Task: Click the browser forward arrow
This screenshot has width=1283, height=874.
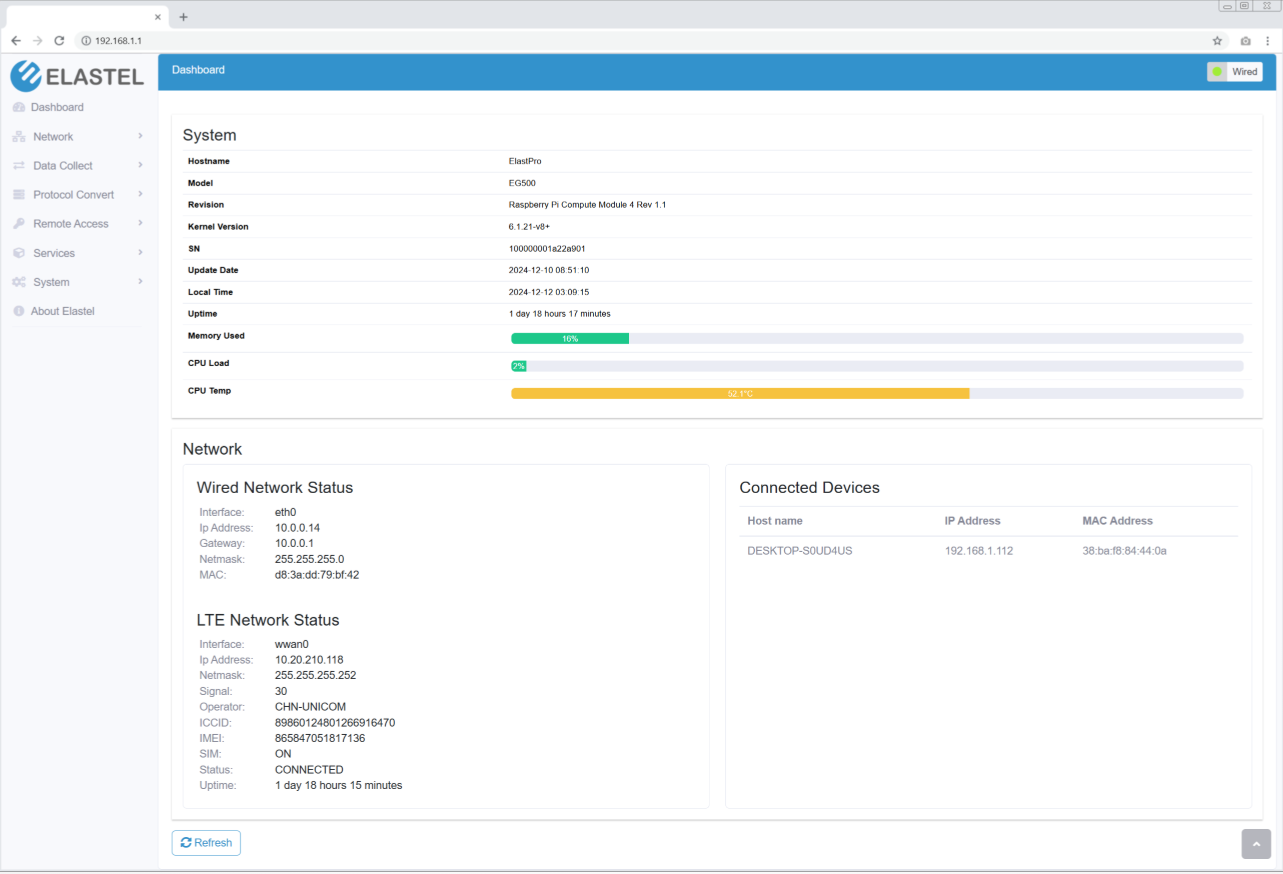Action: tap(38, 41)
